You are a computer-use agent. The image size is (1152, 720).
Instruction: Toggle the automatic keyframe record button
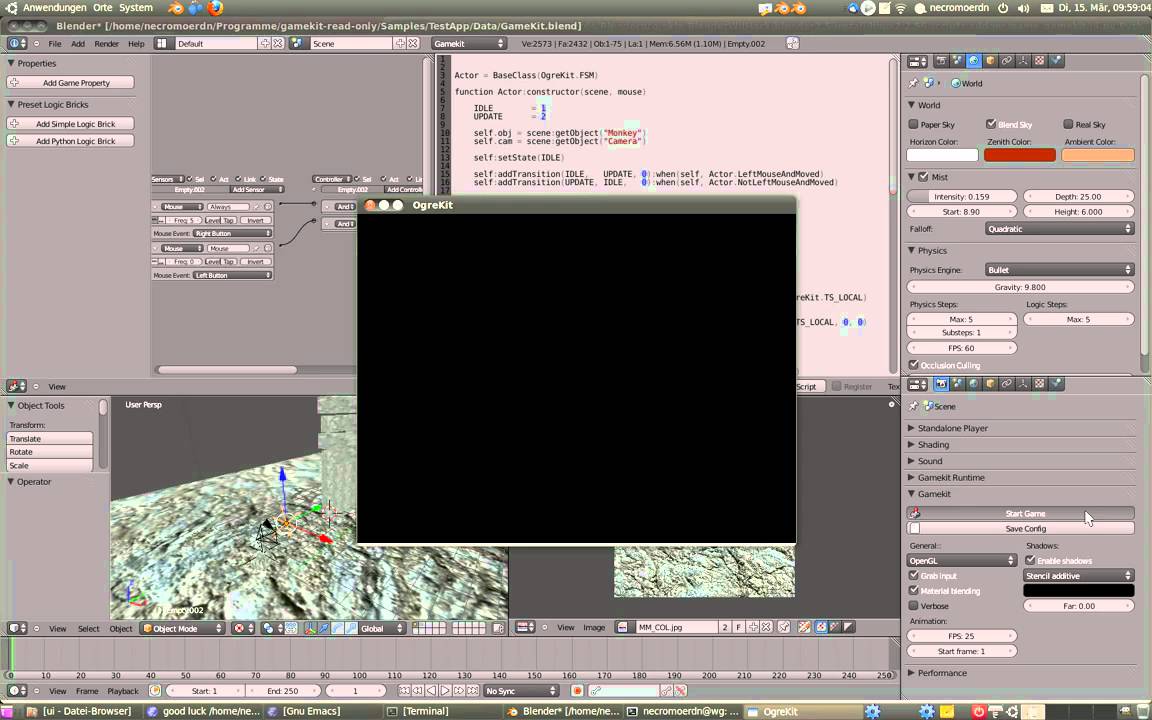(577, 691)
